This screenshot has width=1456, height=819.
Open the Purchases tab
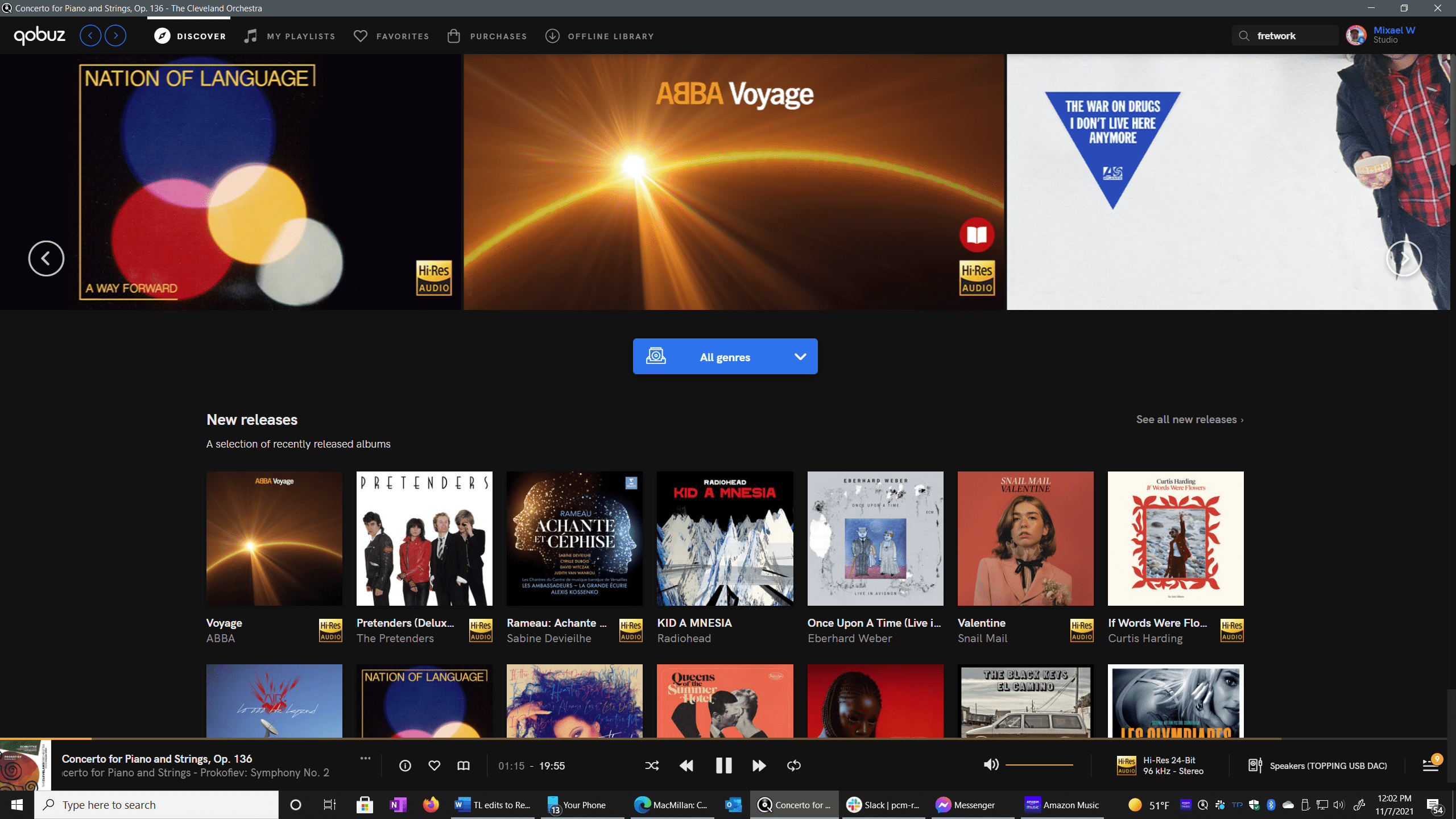487,36
